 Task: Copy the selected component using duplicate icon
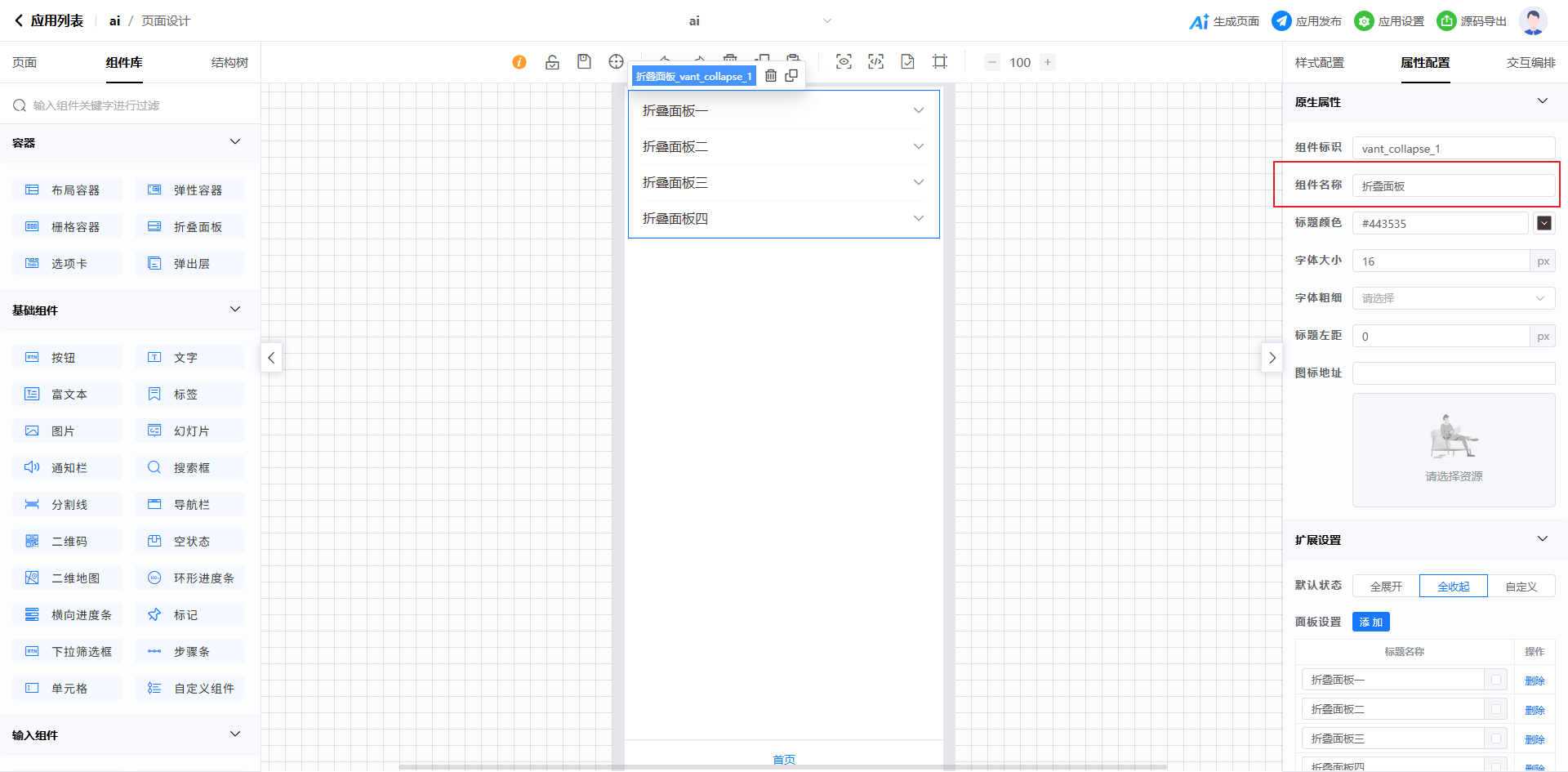791,76
